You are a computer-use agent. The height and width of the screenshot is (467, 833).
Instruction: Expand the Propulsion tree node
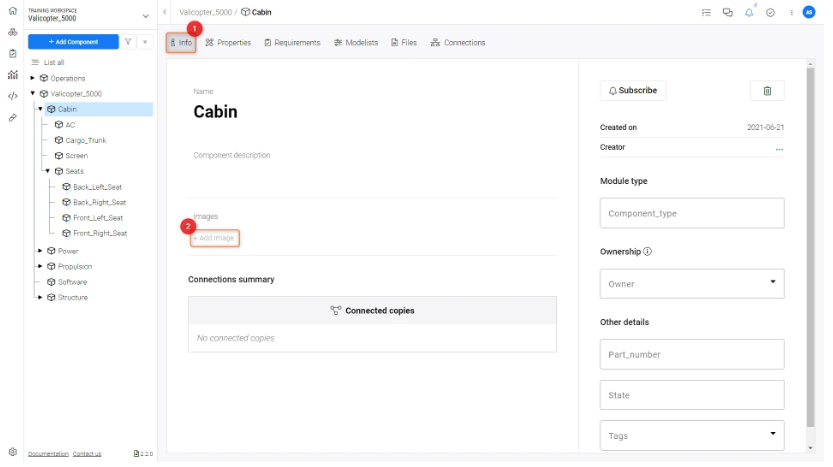click(39, 267)
